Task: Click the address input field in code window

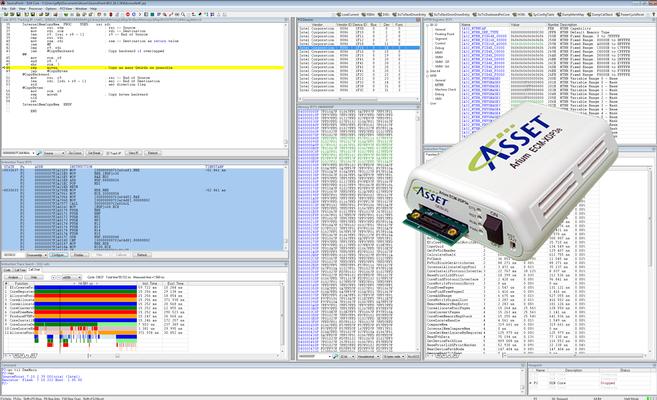Action: pyautogui.click(x=18, y=152)
